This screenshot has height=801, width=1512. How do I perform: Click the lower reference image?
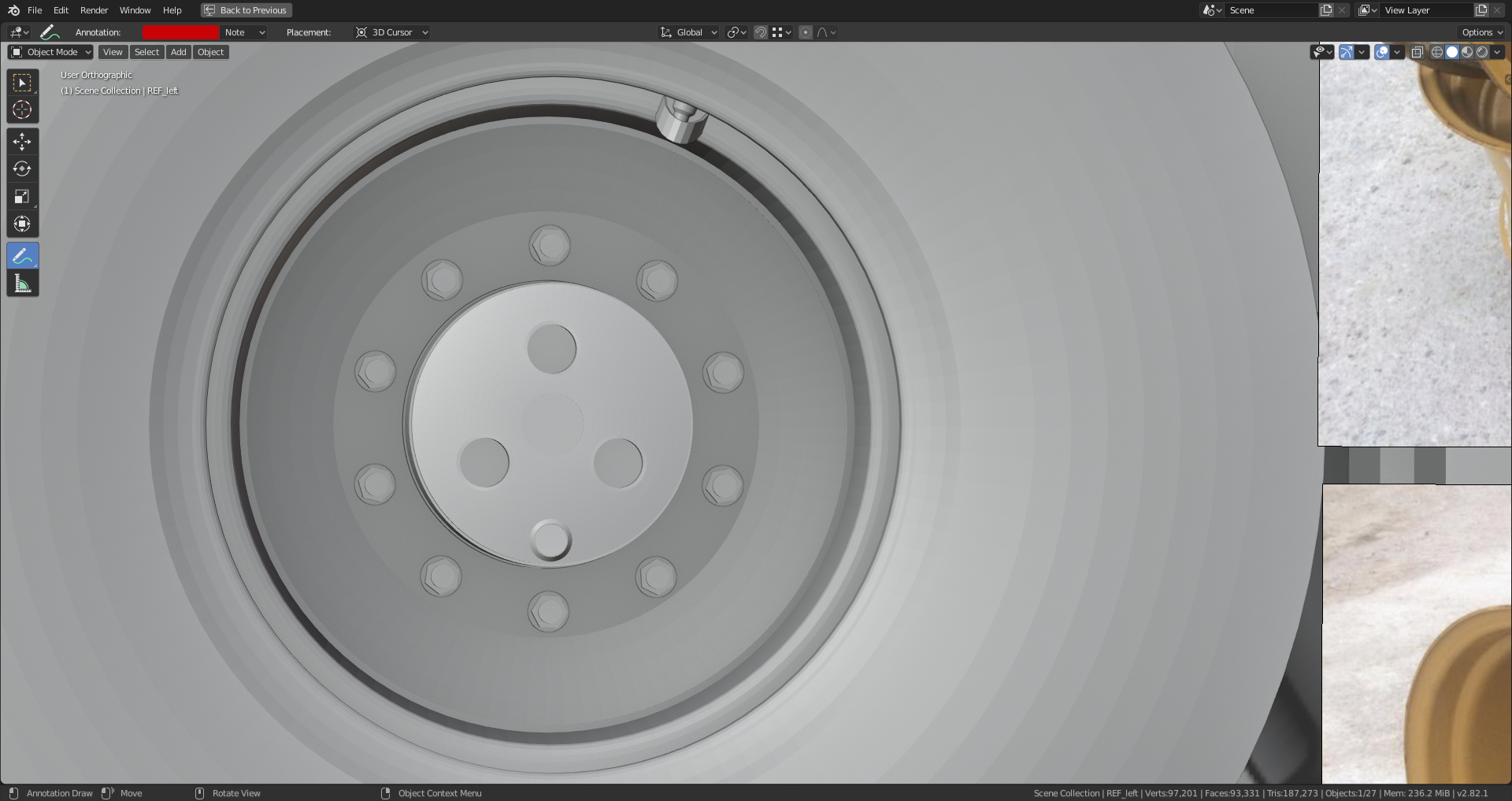coord(1417,634)
